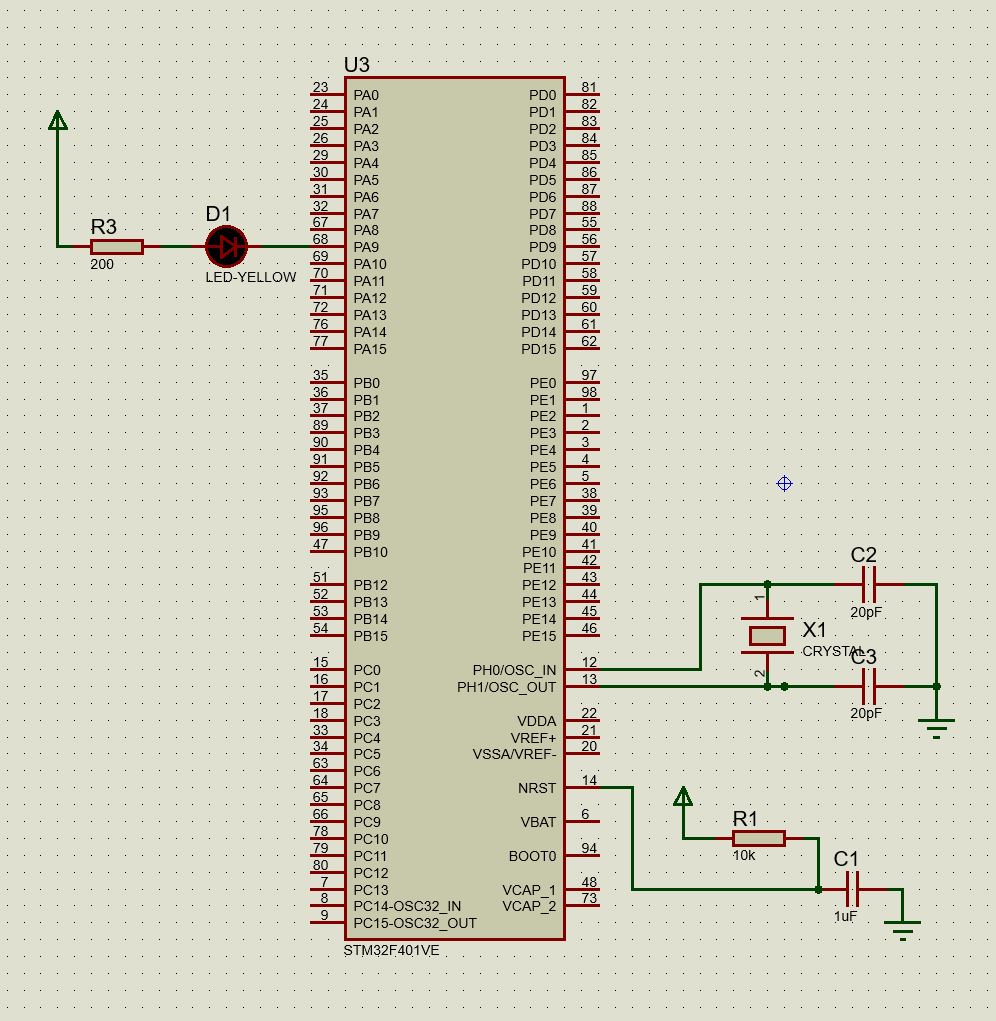Click the VREF+ pin name
Viewport: 996px width, 1021px height.
534,738
